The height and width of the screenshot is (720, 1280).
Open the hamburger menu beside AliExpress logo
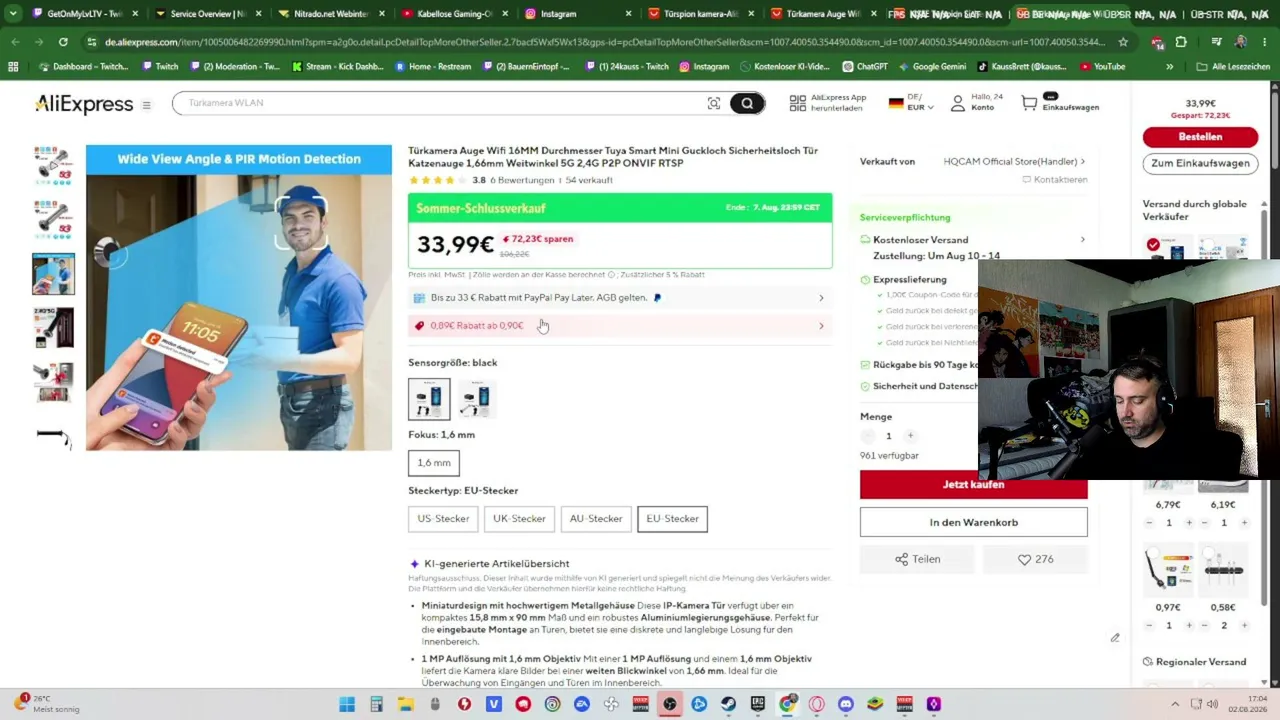[x=146, y=105]
